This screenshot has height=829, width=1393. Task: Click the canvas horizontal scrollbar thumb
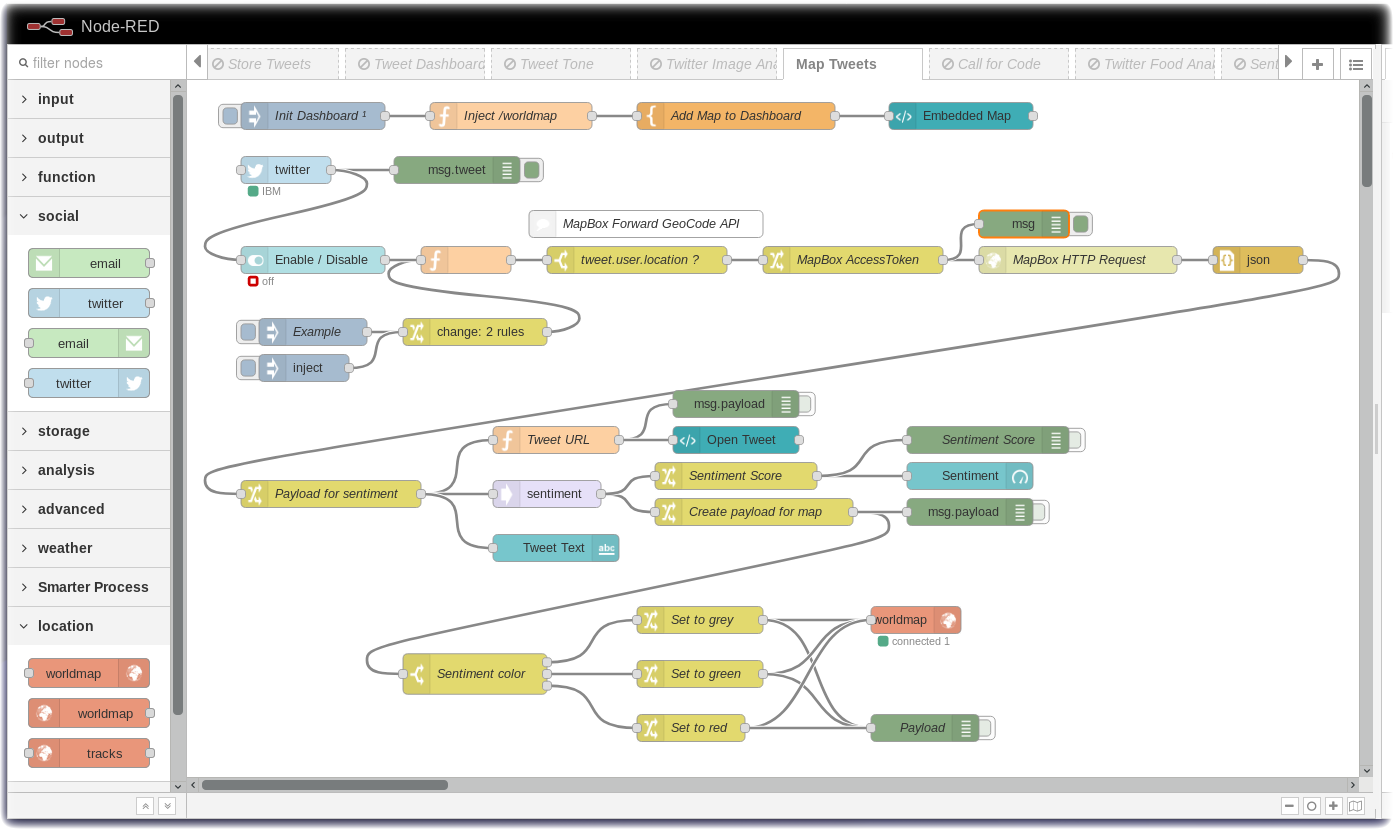[x=324, y=785]
